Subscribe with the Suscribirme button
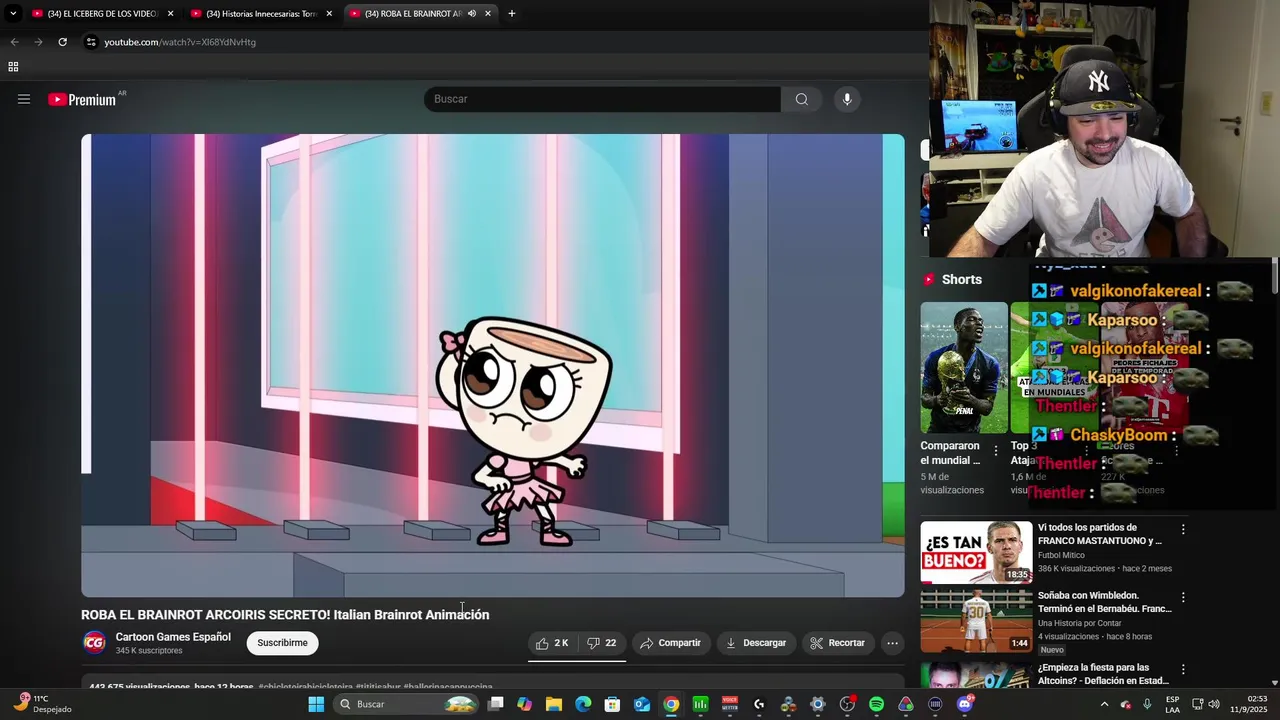The width and height of the screenshot is (1280, 720). click(282, 643)
